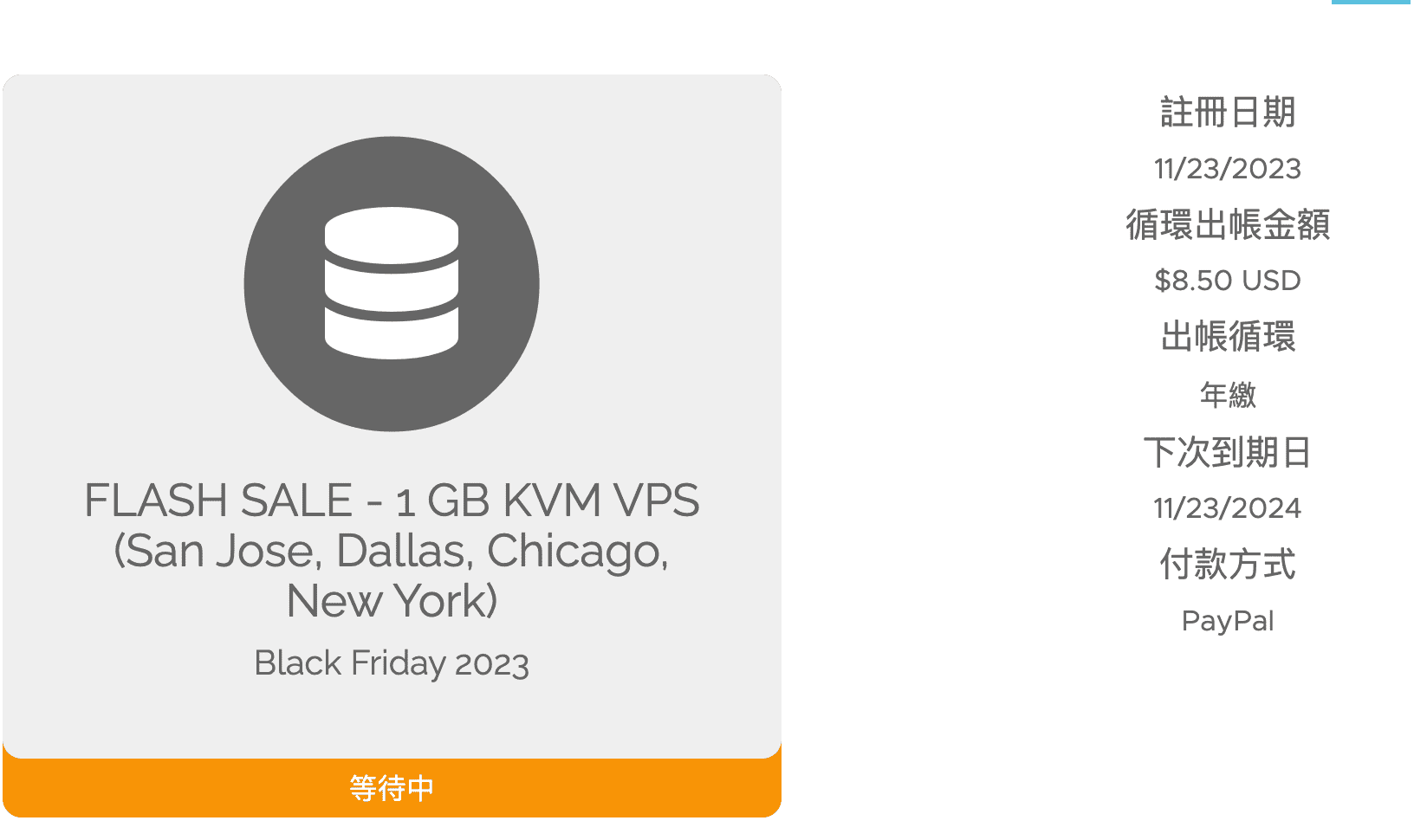1414x840 pixels.
Task: Select the PayPal payment method text
Action: tap(1228, 621)
